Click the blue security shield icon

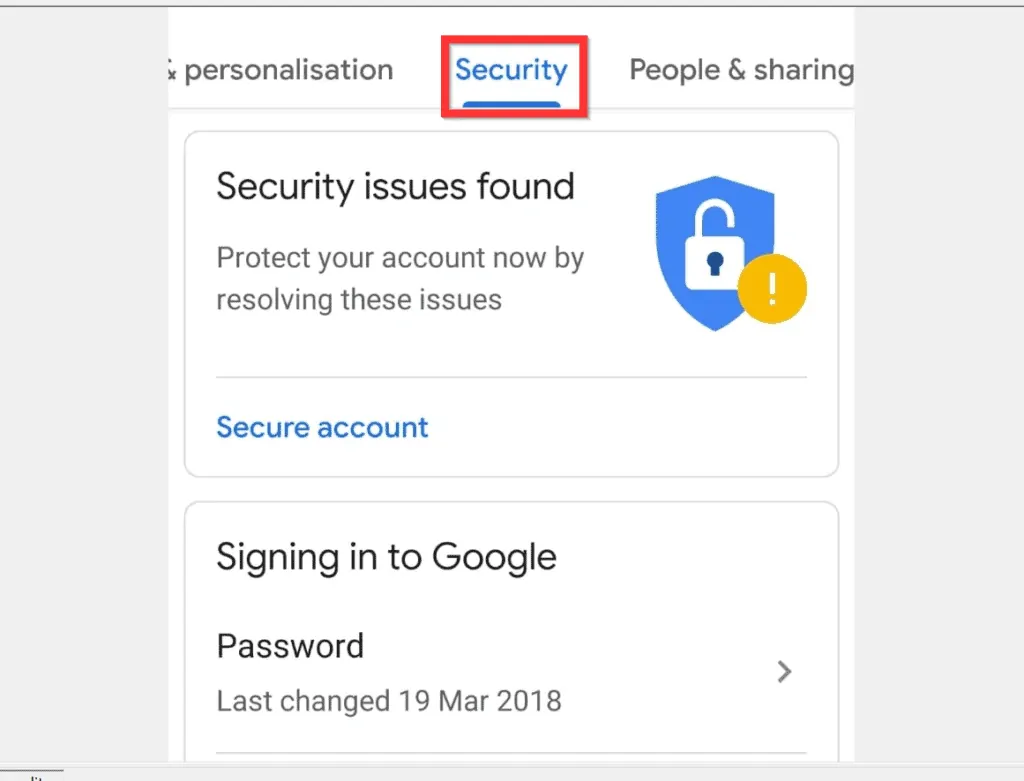pyautogui.click(x=715, y=245)
